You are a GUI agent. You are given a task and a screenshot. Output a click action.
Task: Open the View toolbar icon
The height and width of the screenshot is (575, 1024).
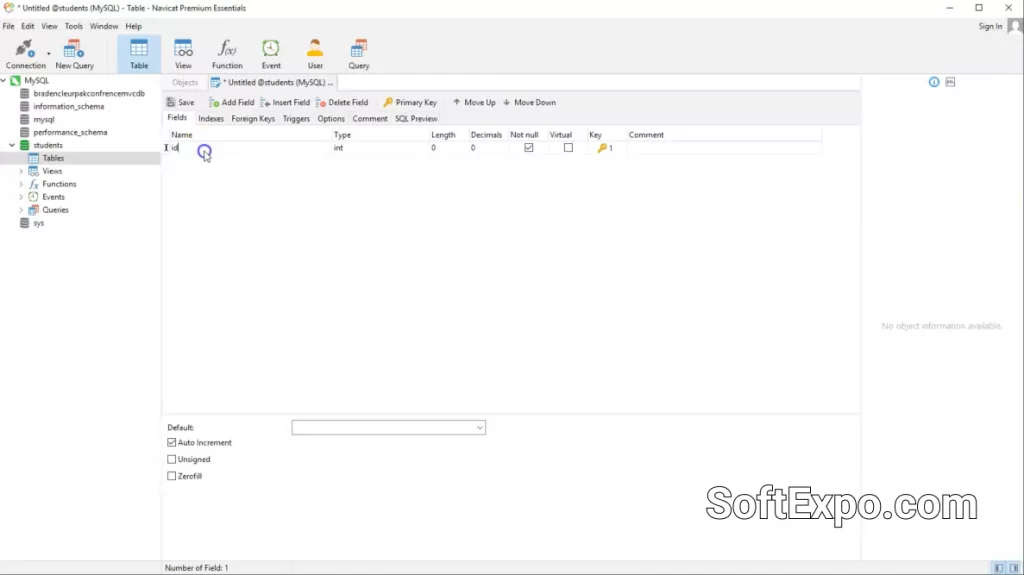point(183,54)
